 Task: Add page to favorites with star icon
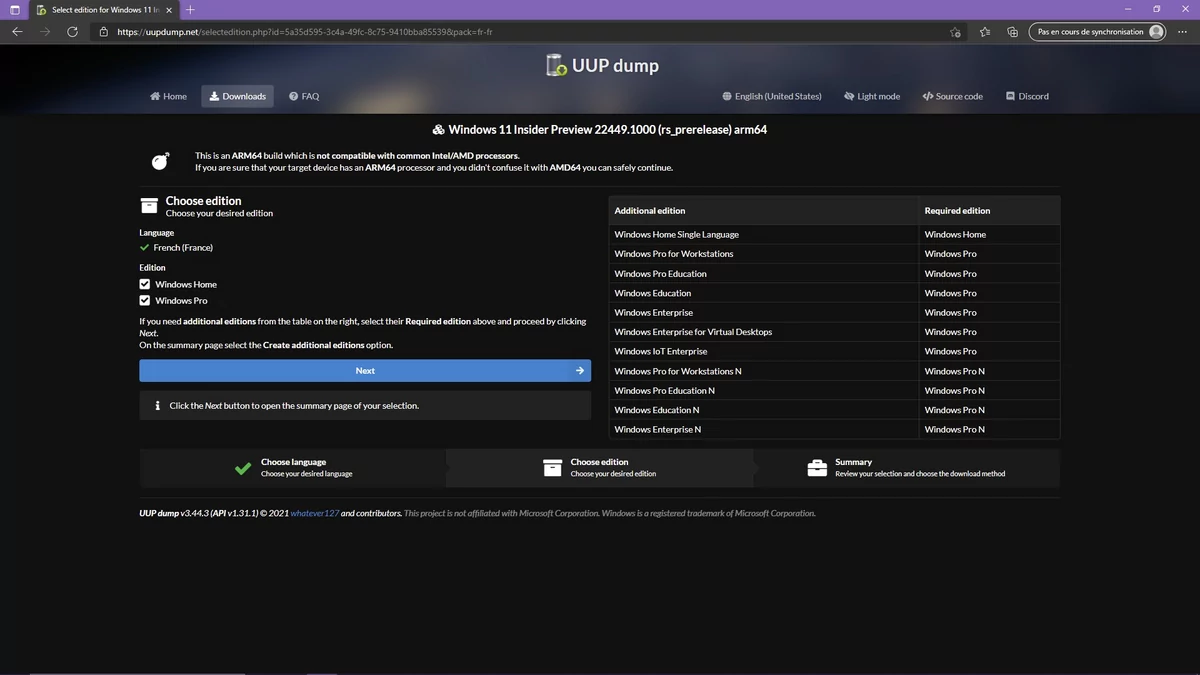[954, 31]
